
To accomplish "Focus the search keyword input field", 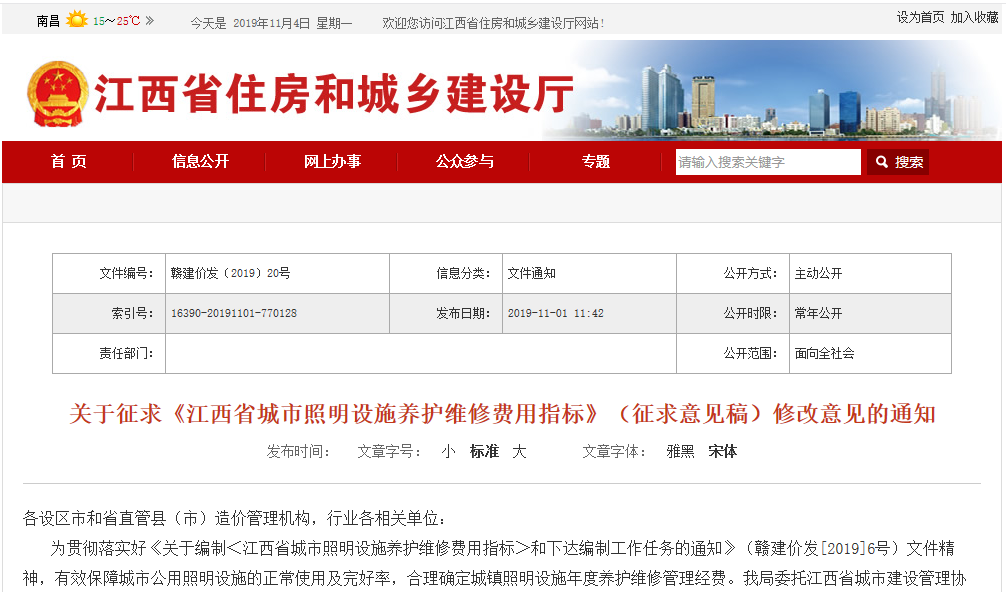I will [767, 162].
